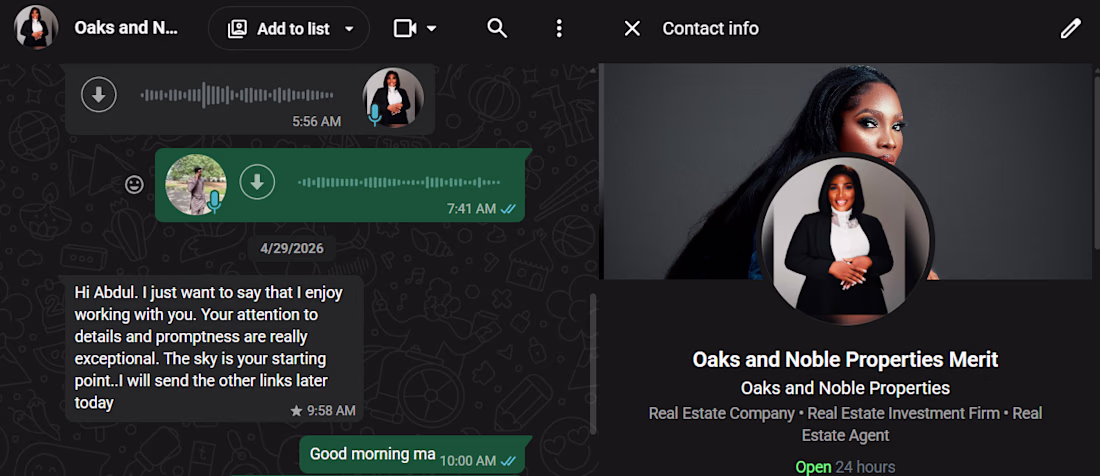1100x476 pixels.
Task: Close the Contact info panel
Action: point(632,28)
